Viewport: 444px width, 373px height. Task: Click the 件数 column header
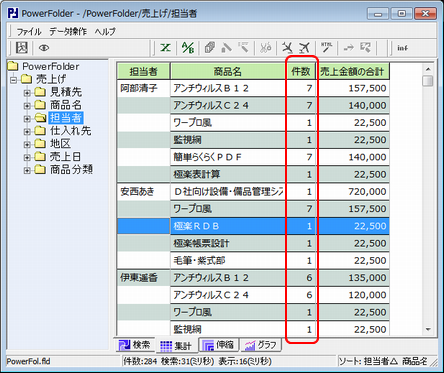301,71
